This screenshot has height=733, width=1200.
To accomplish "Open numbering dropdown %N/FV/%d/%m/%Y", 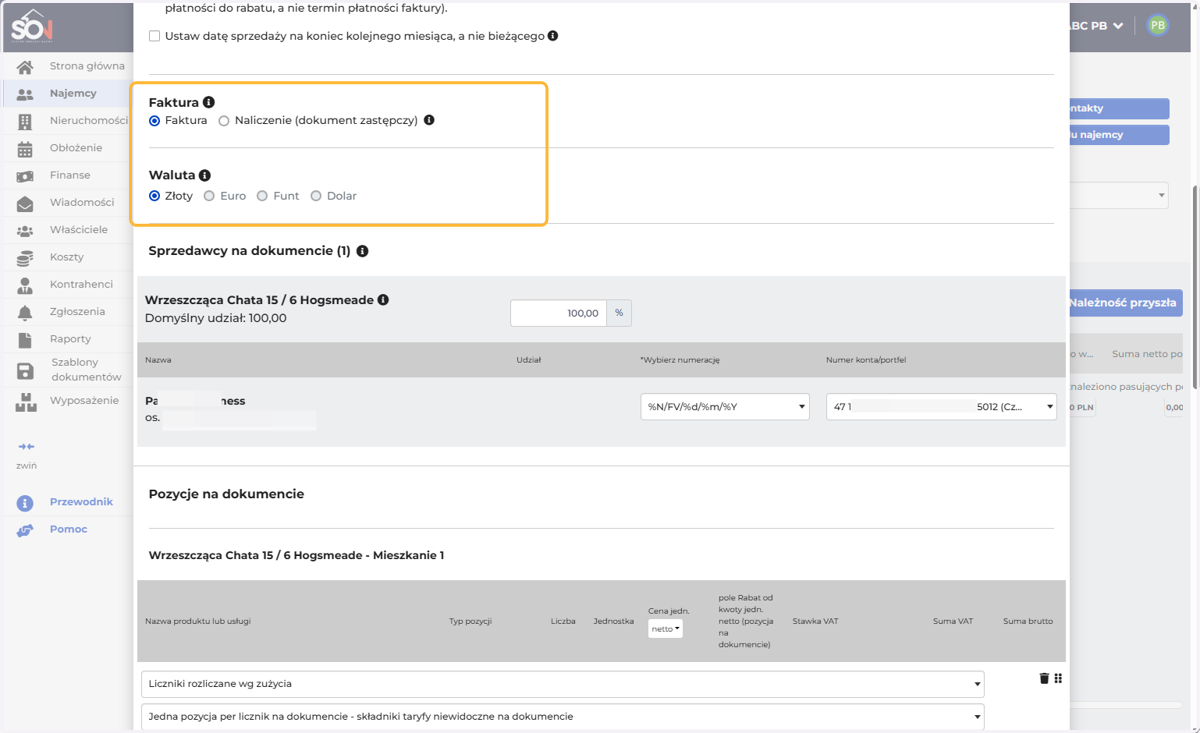I will 725,407.
